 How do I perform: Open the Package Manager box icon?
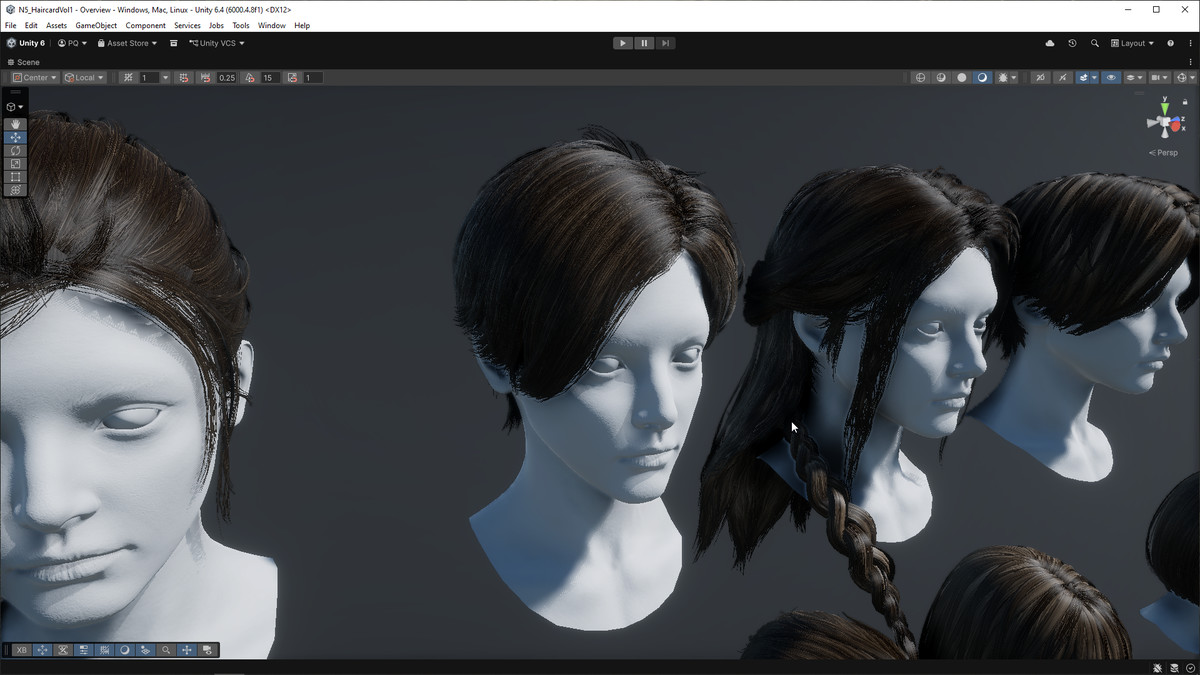click(x=173, y=43)
